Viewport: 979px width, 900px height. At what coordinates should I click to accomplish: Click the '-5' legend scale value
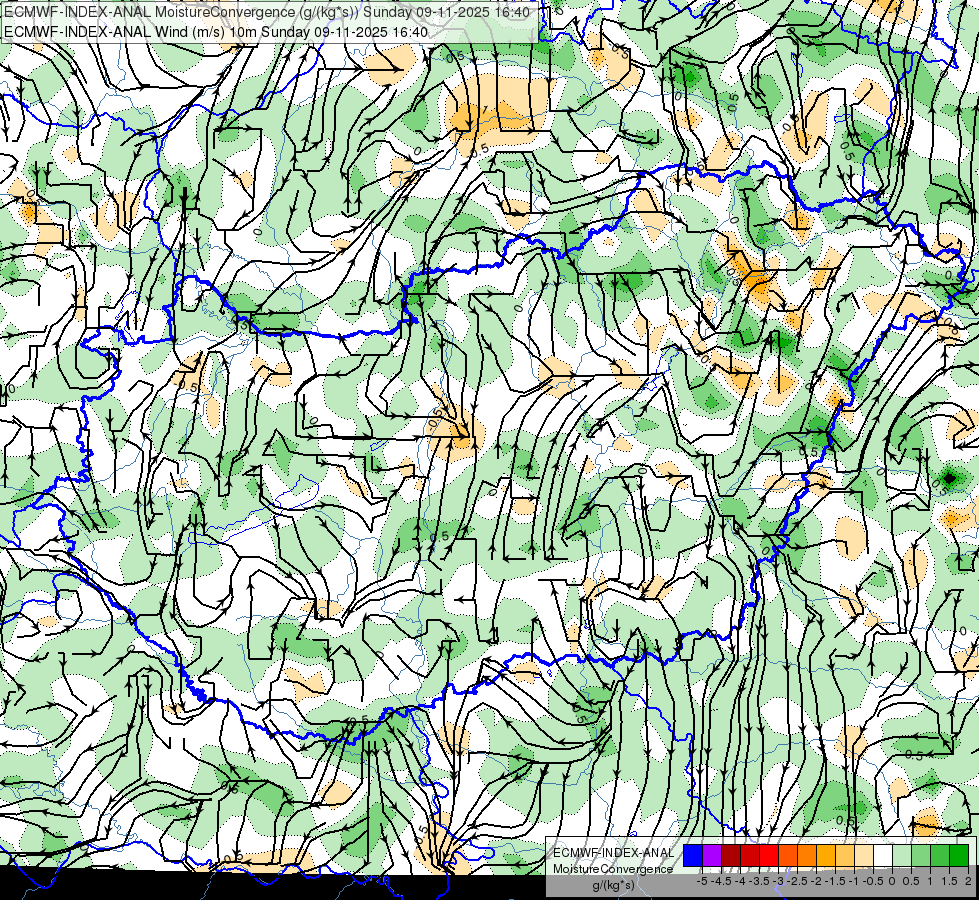tap(702, 881)
